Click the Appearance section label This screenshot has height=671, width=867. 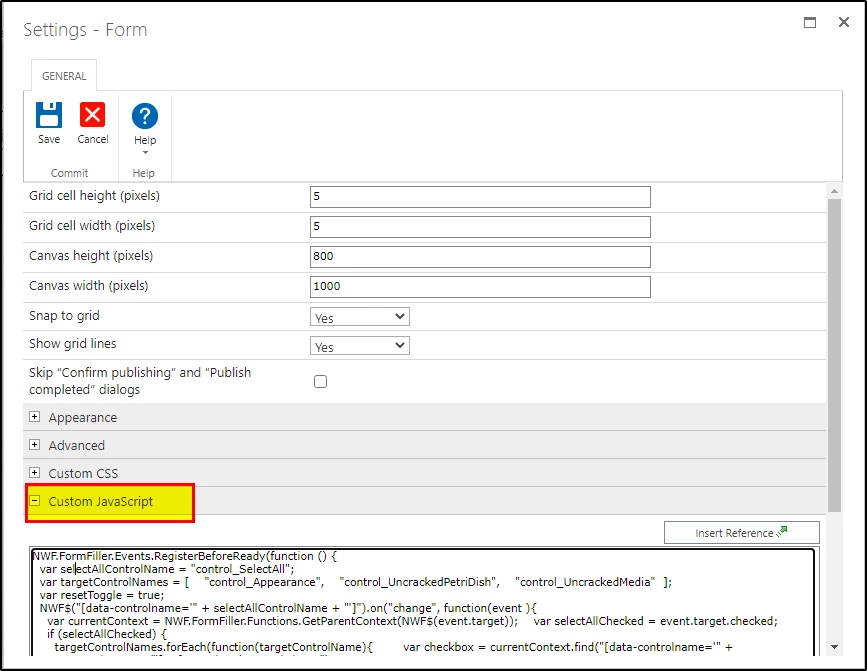click(82, 418)
